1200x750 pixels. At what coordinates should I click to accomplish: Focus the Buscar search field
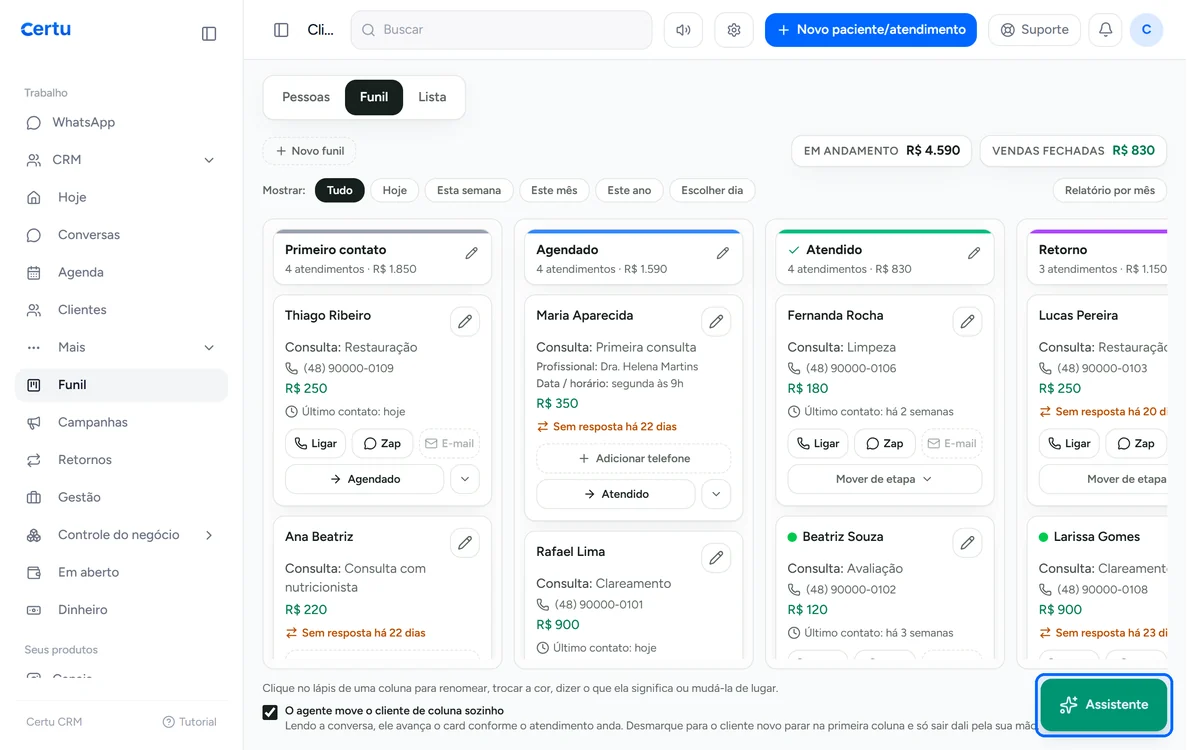pos(501,30)
